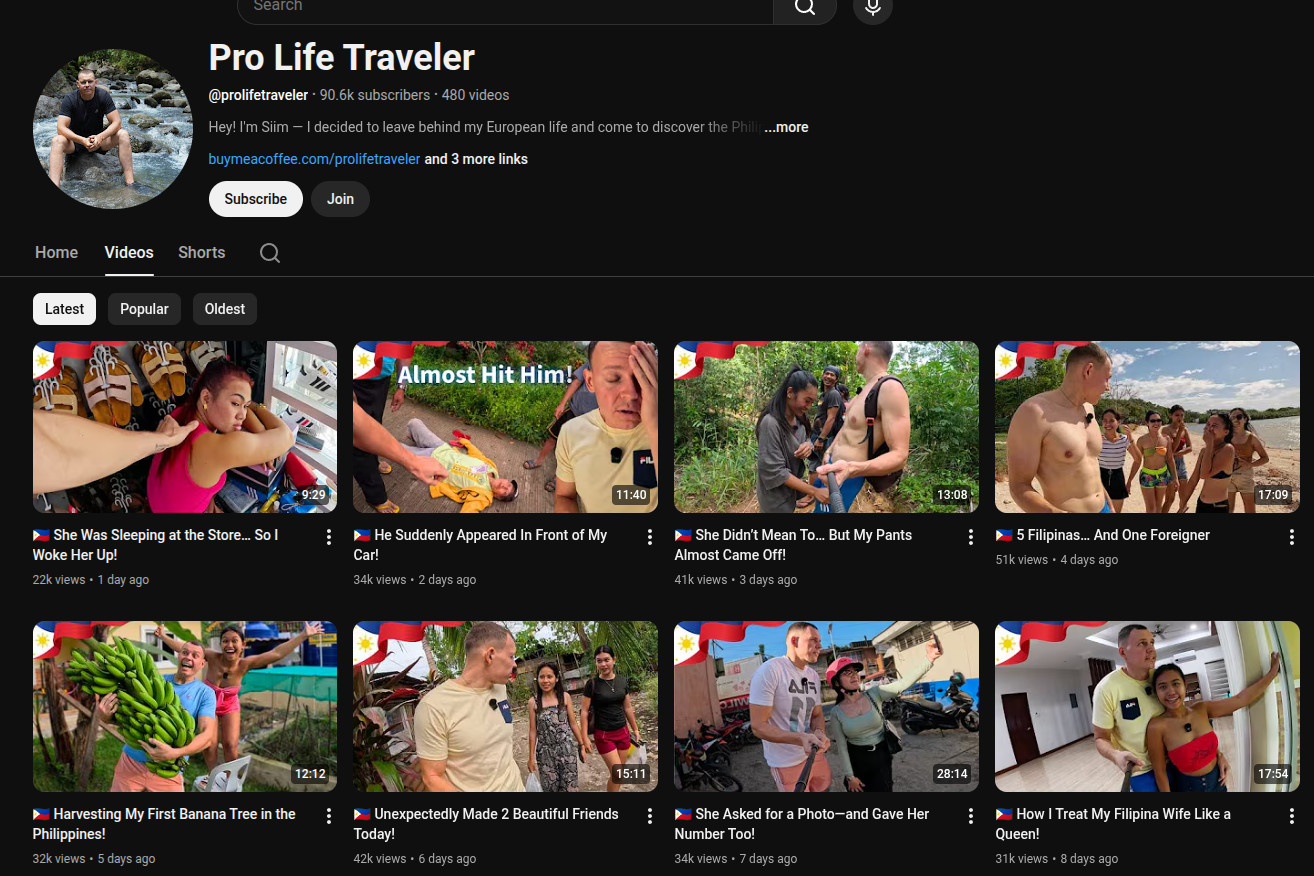Subscribe to Pro Life Traveler

pyautogui.click(x=256, y=199)
